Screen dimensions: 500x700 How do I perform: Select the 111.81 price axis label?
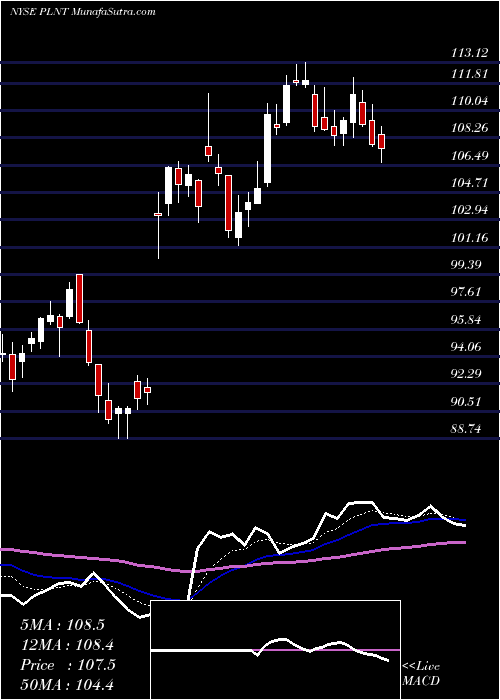click(x=469, y=74)
